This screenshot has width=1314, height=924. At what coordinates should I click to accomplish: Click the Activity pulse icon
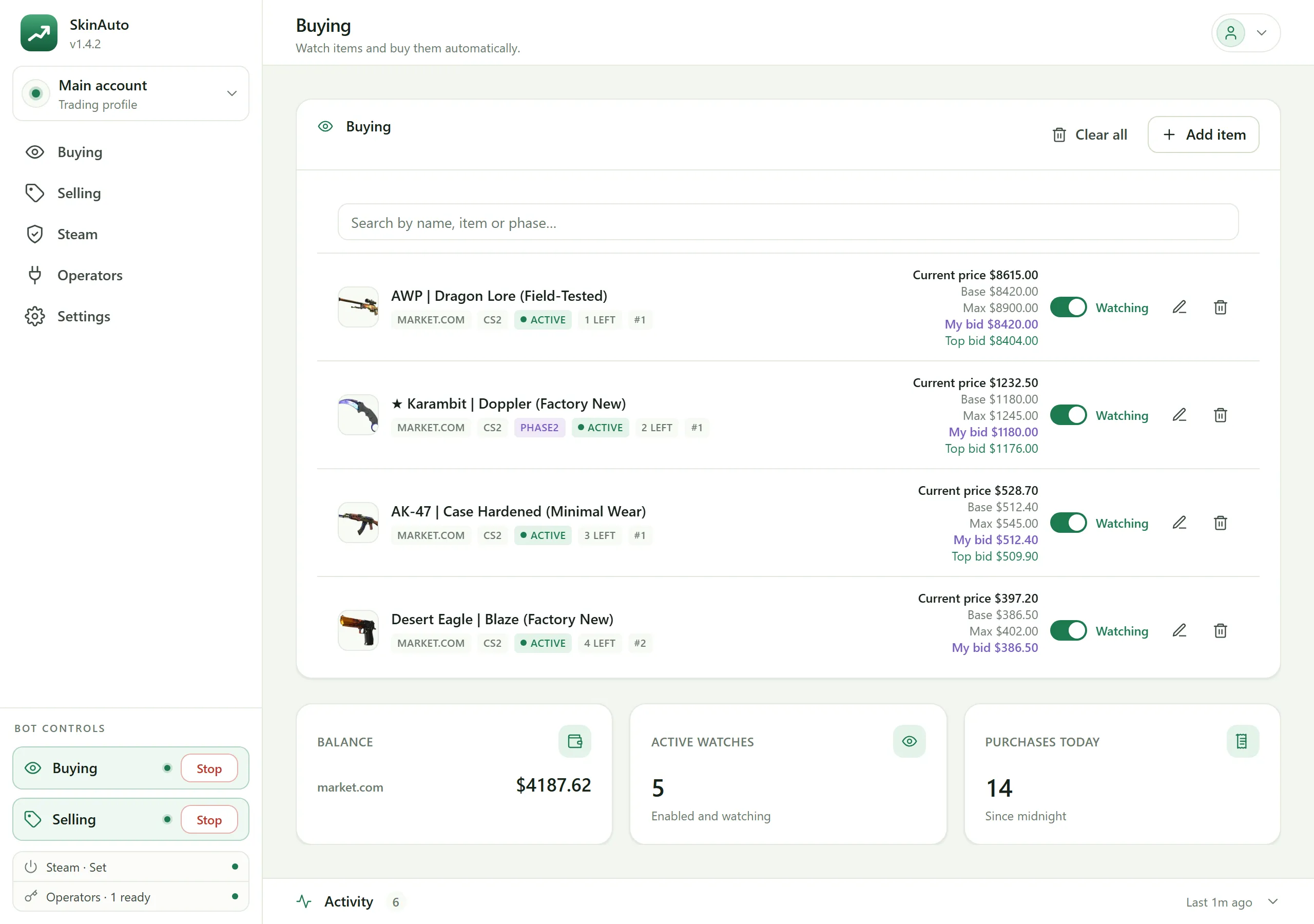304,902
